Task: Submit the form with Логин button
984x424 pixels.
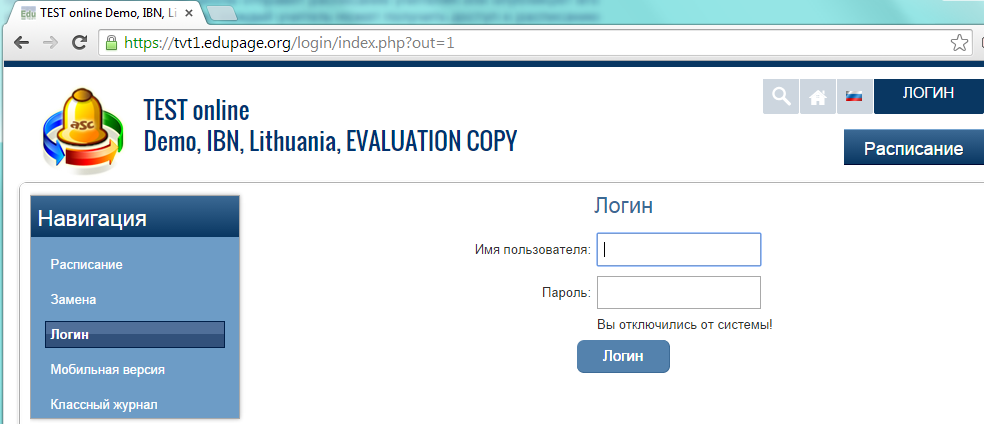Action: point(623,356)
